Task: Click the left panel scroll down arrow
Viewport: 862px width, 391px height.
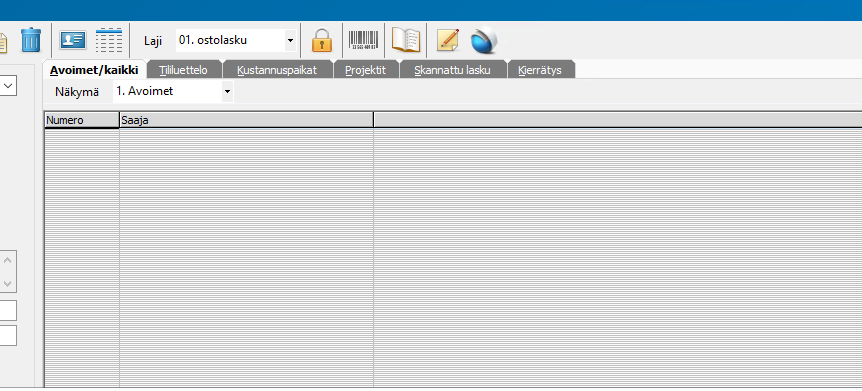Action: coord(8,283)
